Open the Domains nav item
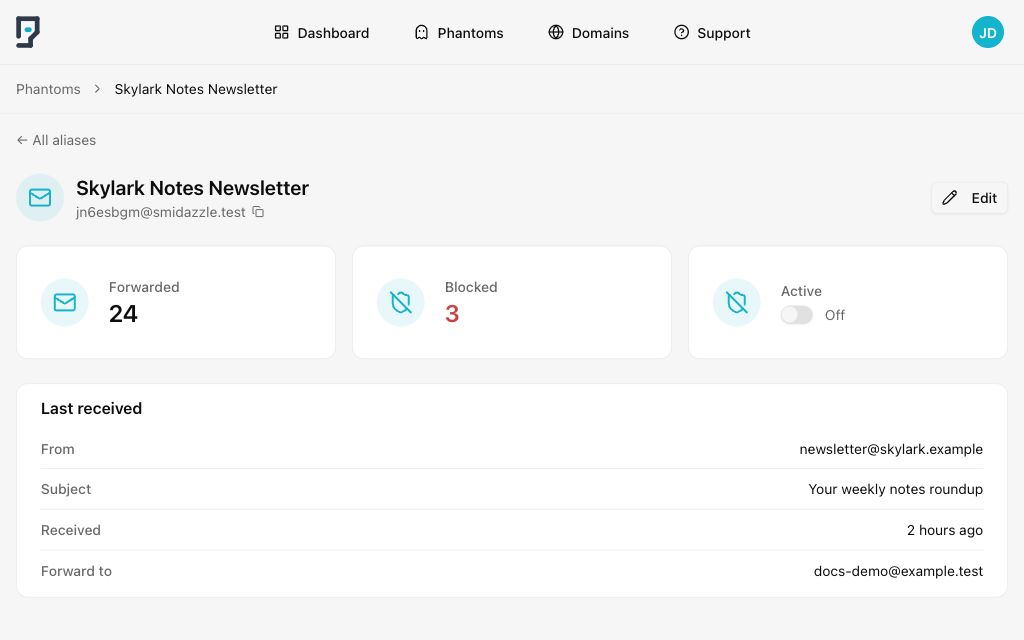The height and width of the screenshot is (640, 1024). [x=588, y=33]
